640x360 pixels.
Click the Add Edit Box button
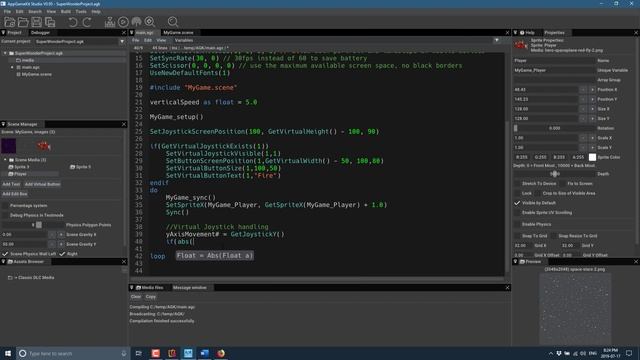(15, 194)
